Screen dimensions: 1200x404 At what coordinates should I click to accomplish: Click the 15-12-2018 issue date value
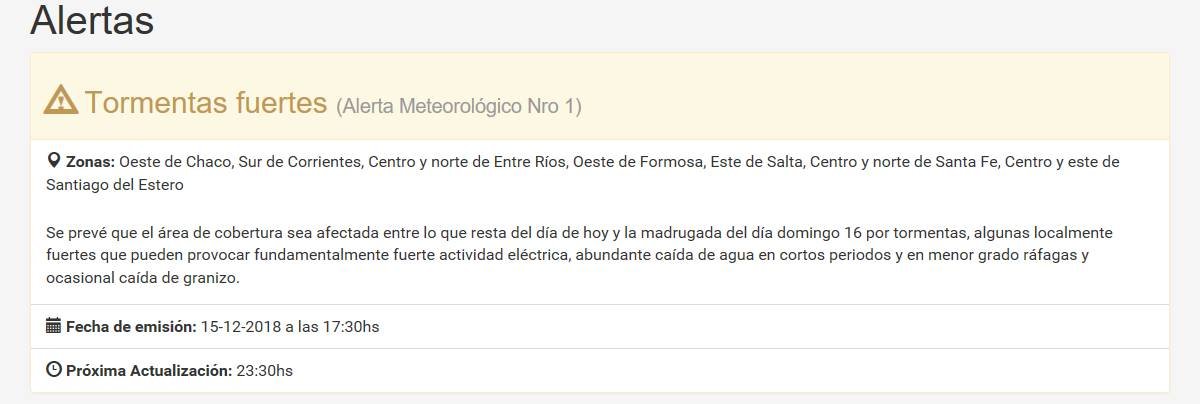pyautogui.click(x=243, y=327)
